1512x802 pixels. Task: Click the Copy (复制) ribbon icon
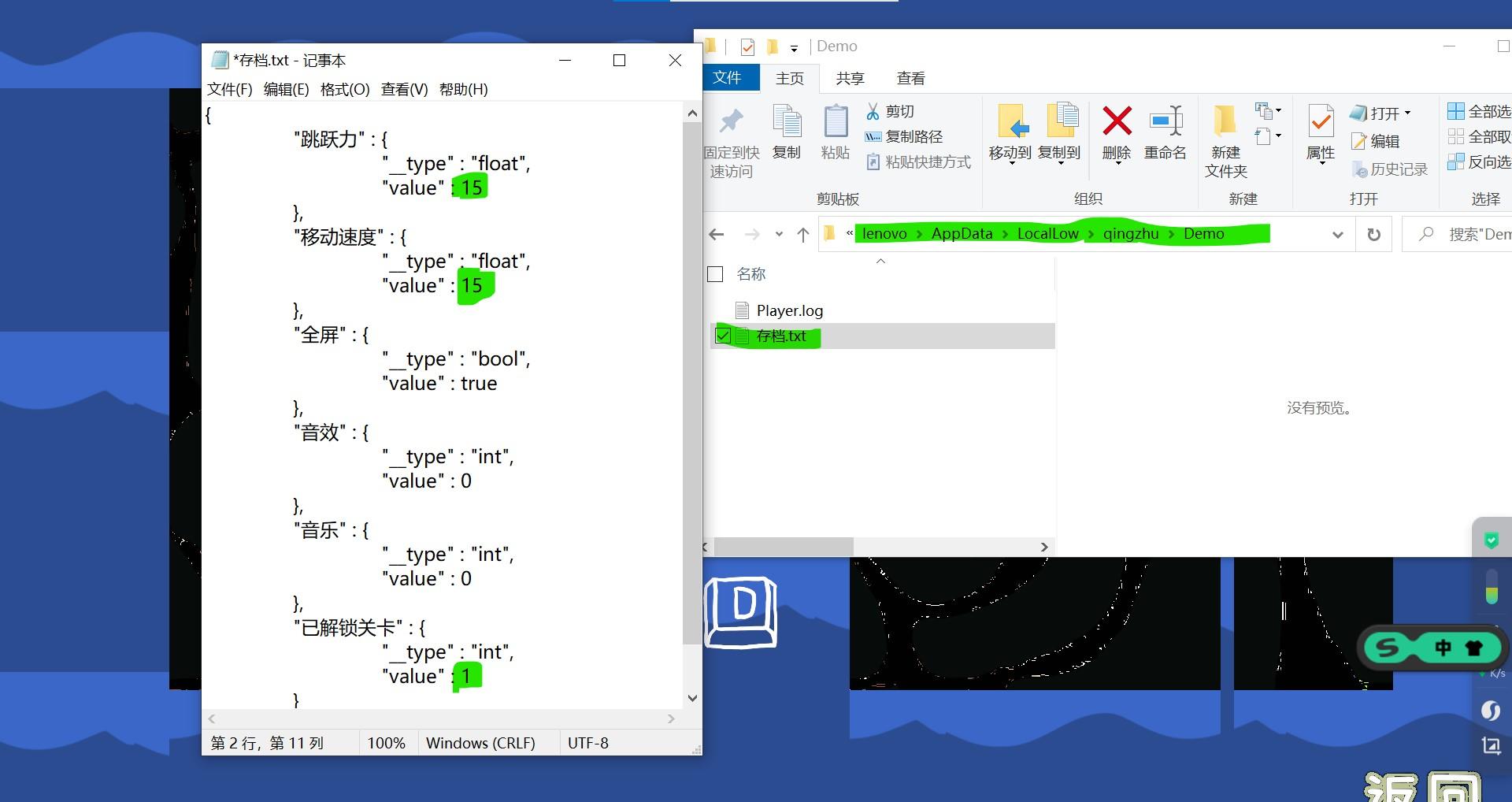click(786, 123)
